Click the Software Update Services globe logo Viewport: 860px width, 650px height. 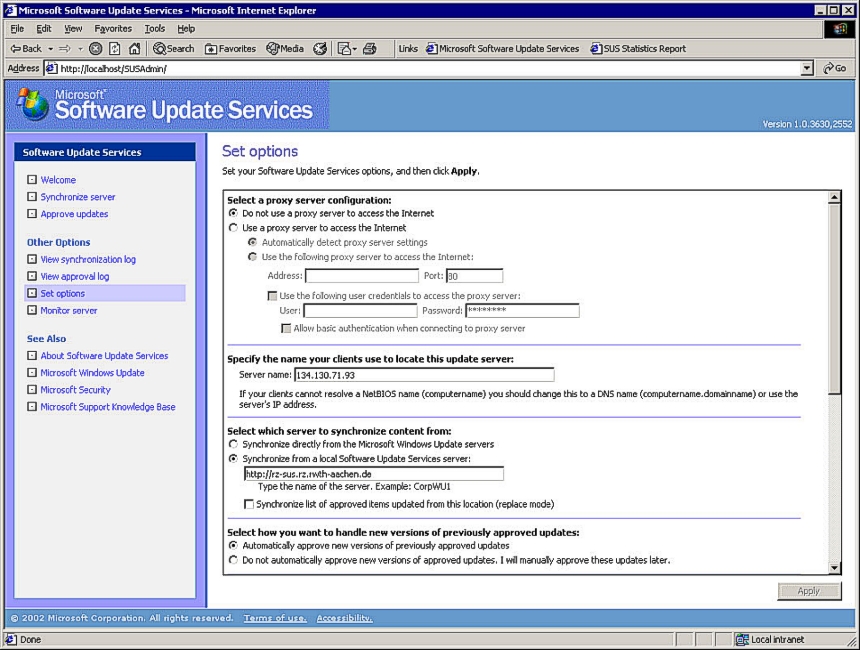(x=33, y=104)
